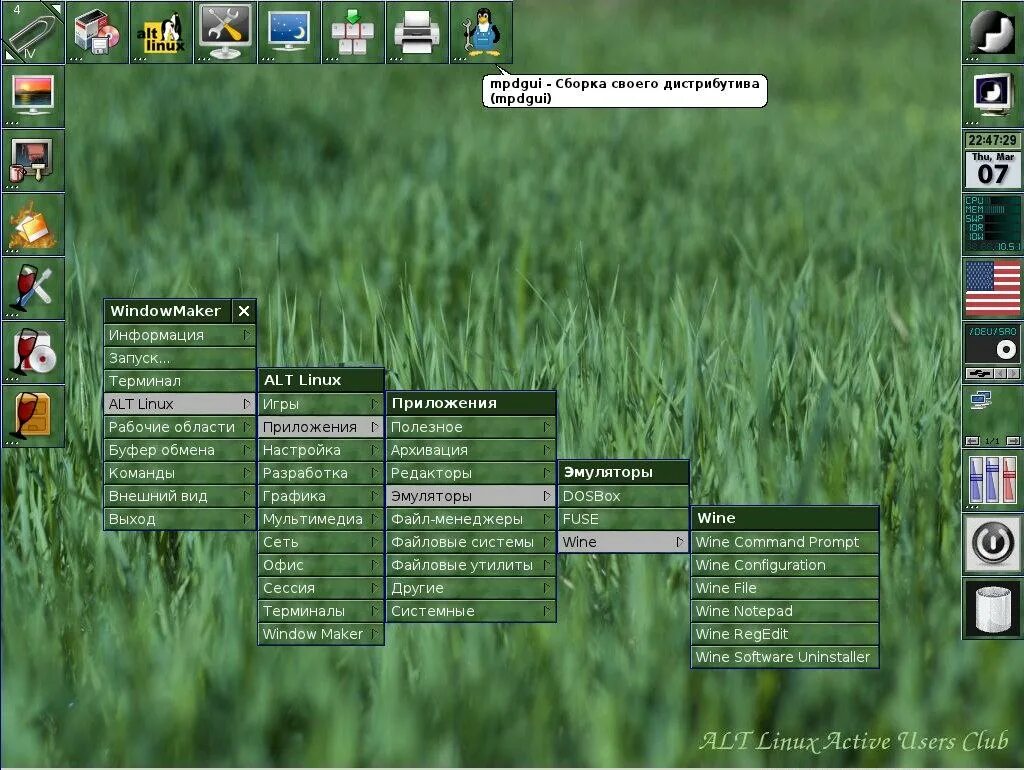
Task: Open the monitor terminal icon on right dock
Action: (992, 96)
